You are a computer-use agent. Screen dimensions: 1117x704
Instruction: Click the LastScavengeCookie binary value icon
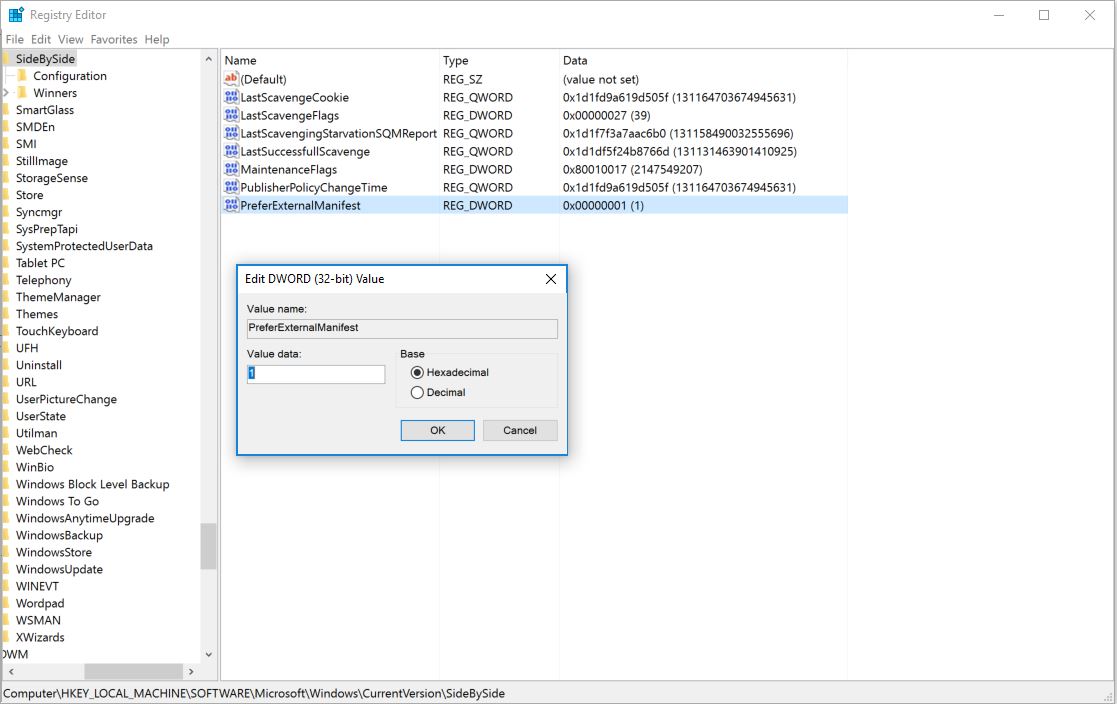(x=231, y=97)
